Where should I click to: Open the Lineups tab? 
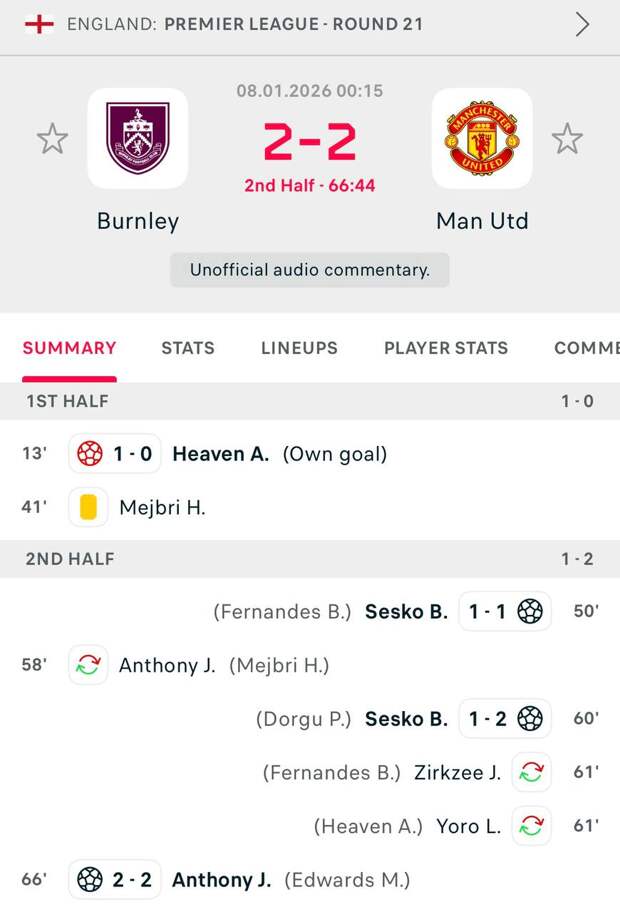(299, 348)
